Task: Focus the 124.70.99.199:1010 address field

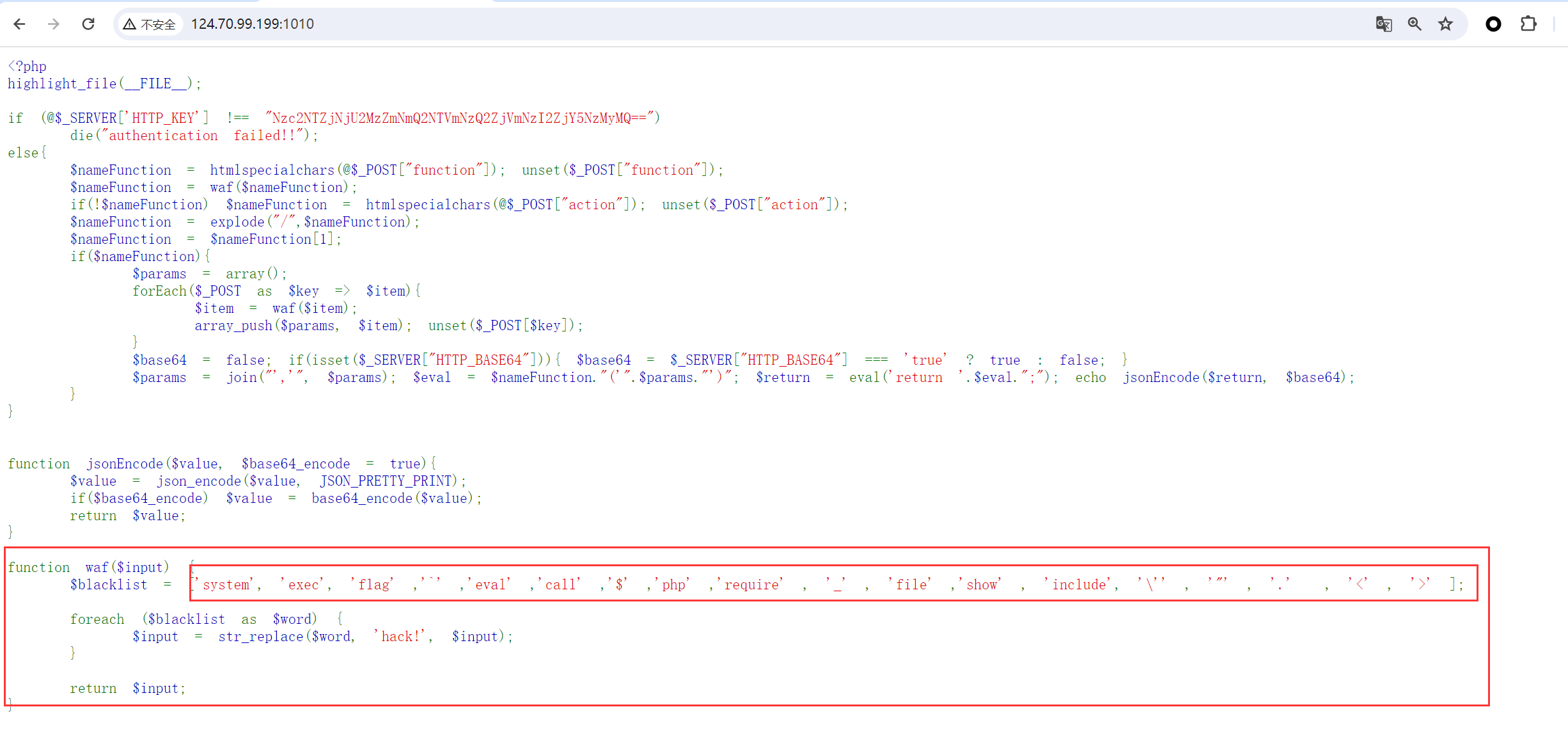Action: [x=252, y=24]
